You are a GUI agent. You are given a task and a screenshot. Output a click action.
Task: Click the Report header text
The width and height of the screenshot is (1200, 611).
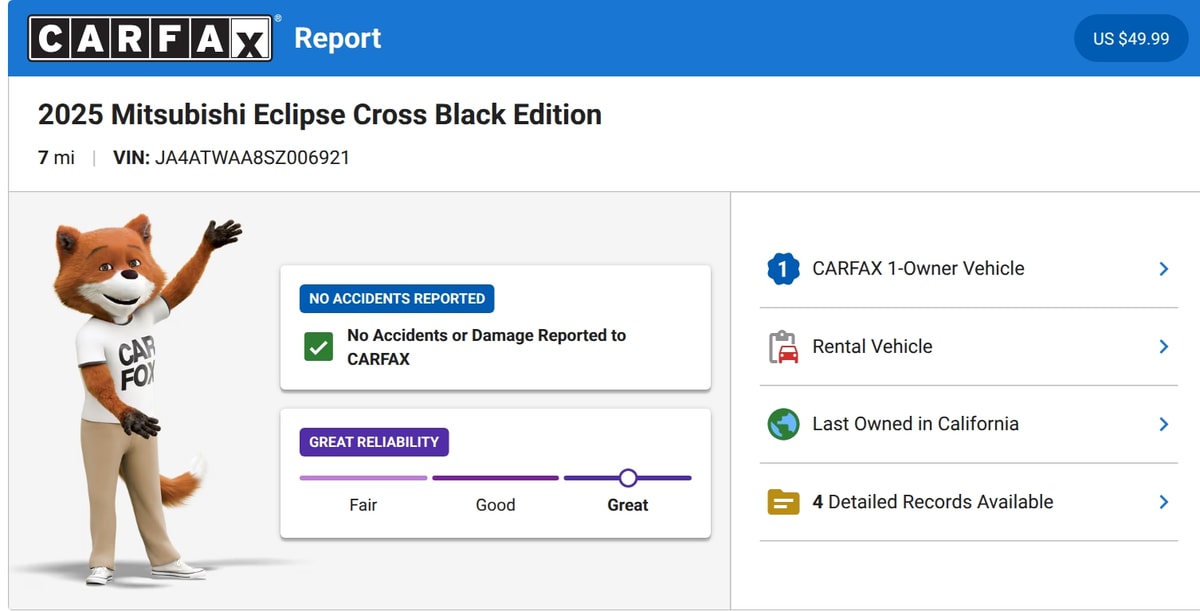pyautogui.click(x=338, y=38)
